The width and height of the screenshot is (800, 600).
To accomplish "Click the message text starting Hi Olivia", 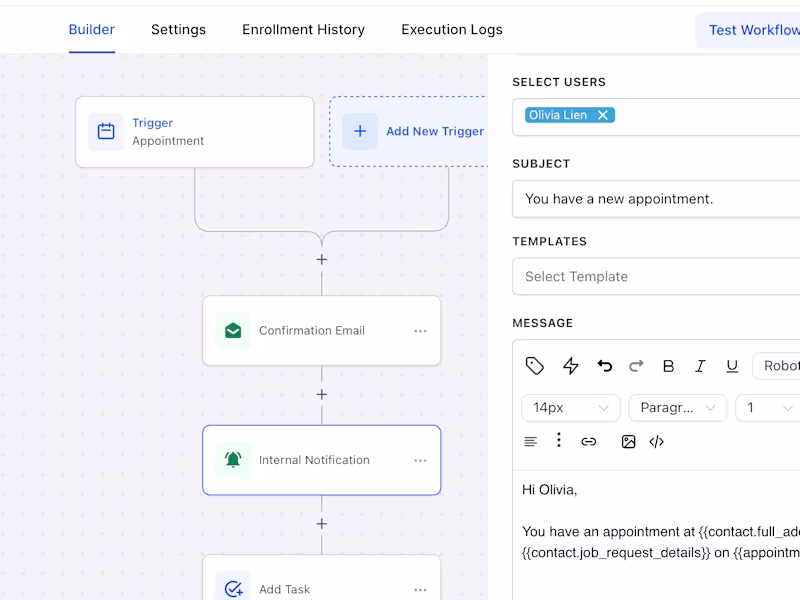I will click(549, 490).
